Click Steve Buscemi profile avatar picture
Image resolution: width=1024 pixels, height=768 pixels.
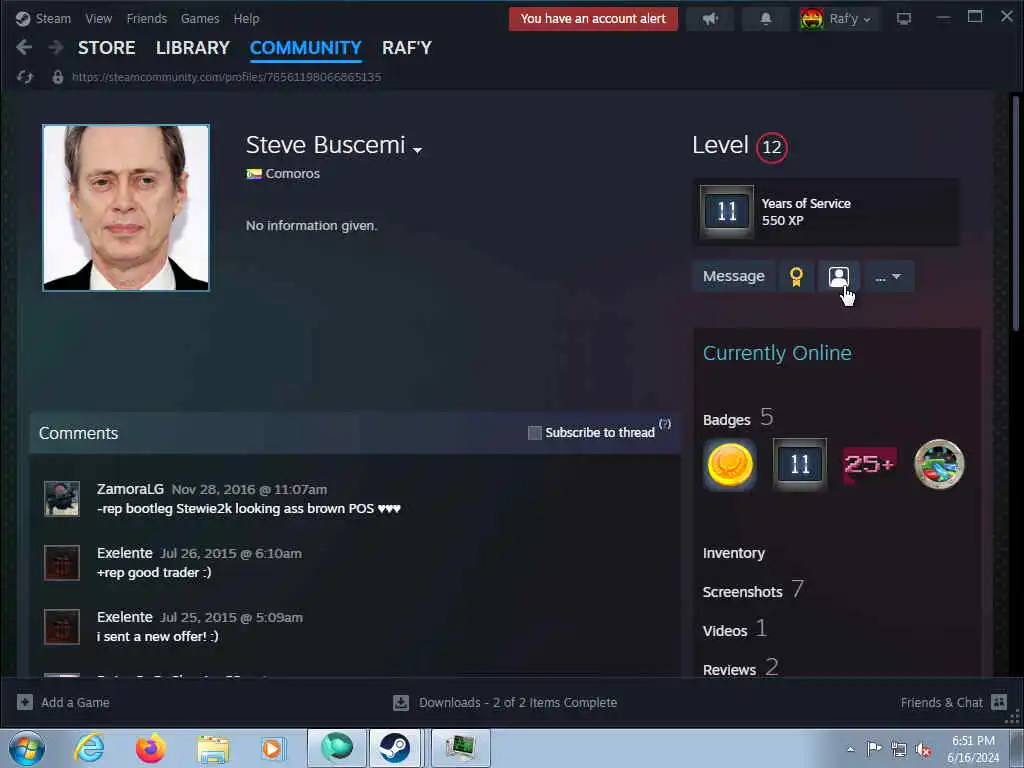coord(126,208)
